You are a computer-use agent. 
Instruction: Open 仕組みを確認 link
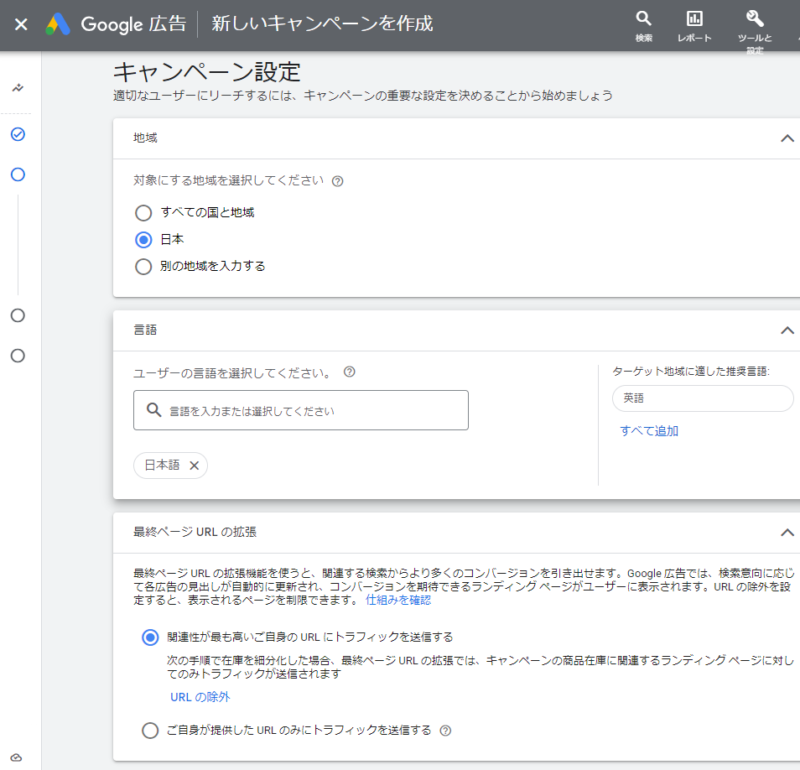coord(398,600)
